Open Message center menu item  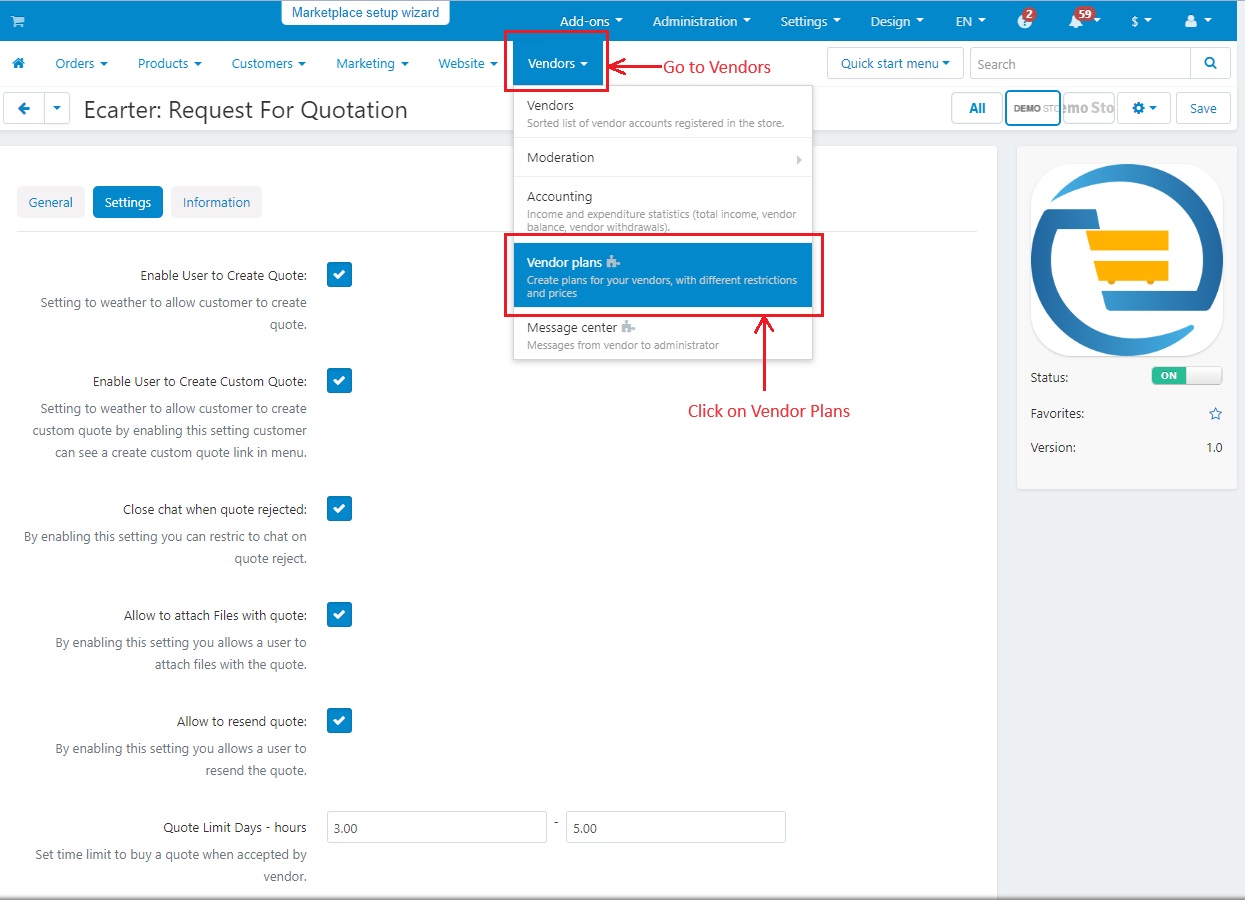tap(663, 335)
